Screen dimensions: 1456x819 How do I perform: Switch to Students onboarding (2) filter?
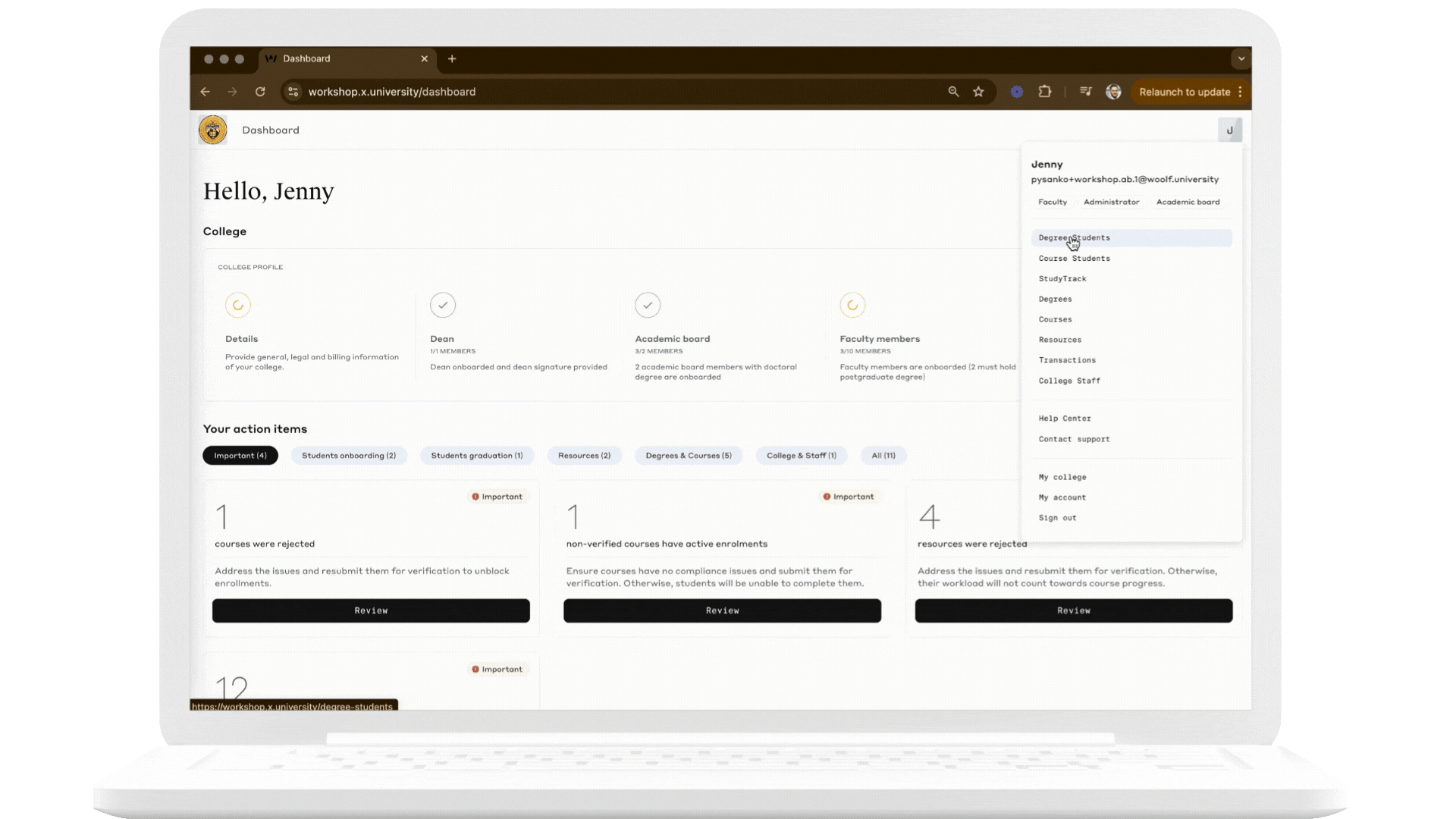pyautogui.click(x=349, y=456)
